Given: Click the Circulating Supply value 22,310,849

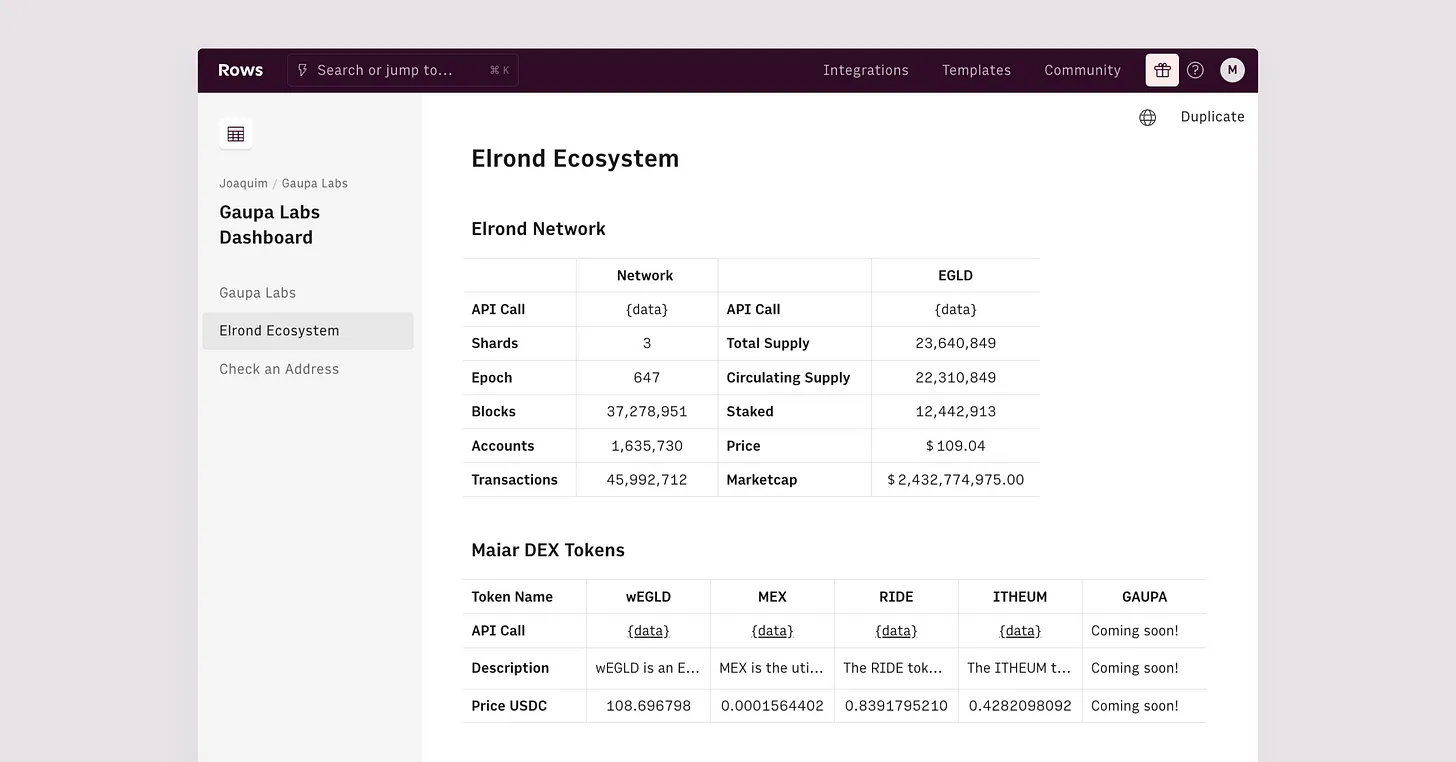Looking at the screenshot, I should click(x=956, y=378).
